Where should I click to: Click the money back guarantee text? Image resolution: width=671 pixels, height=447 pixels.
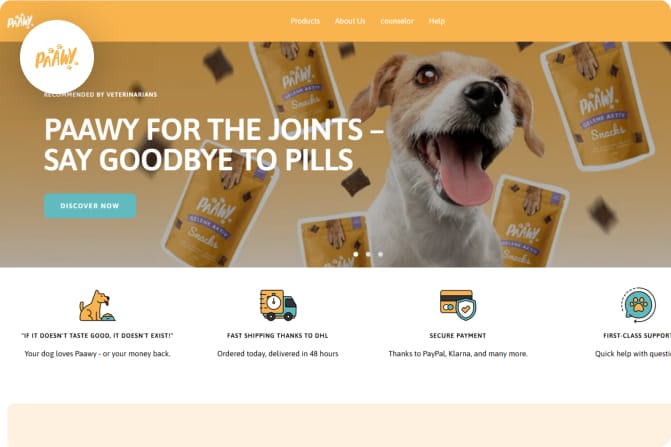click(x=97, y=354)
